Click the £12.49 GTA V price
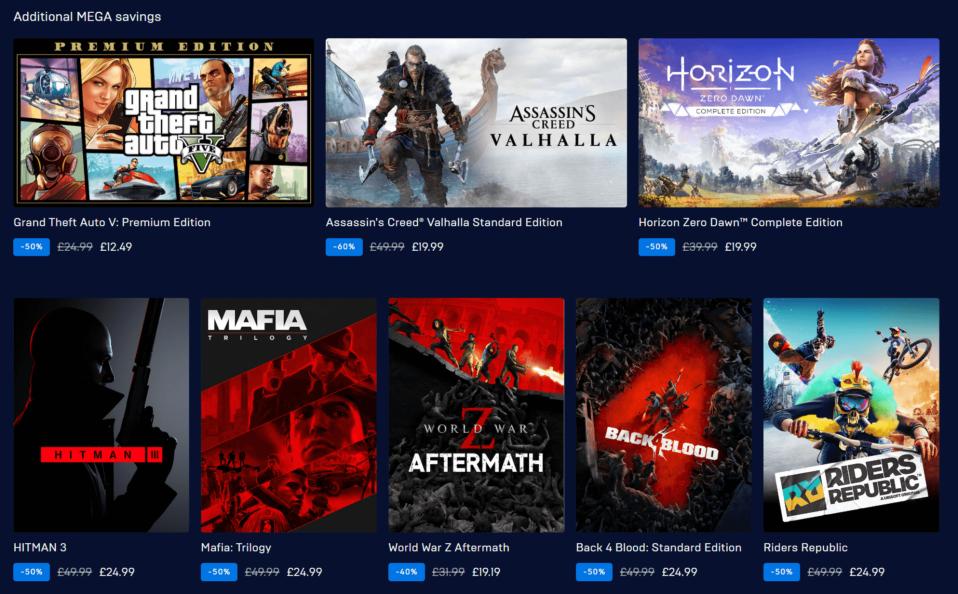Image resolution: width=958 pixels, height=594 pixels. pyautogui.click(x=116, y=247)
